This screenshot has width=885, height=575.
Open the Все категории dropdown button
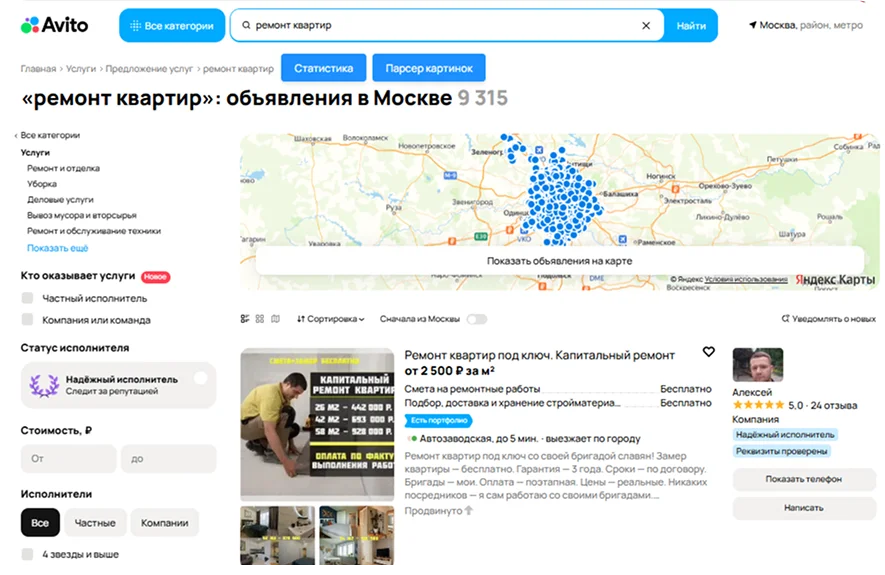(172, 25)
